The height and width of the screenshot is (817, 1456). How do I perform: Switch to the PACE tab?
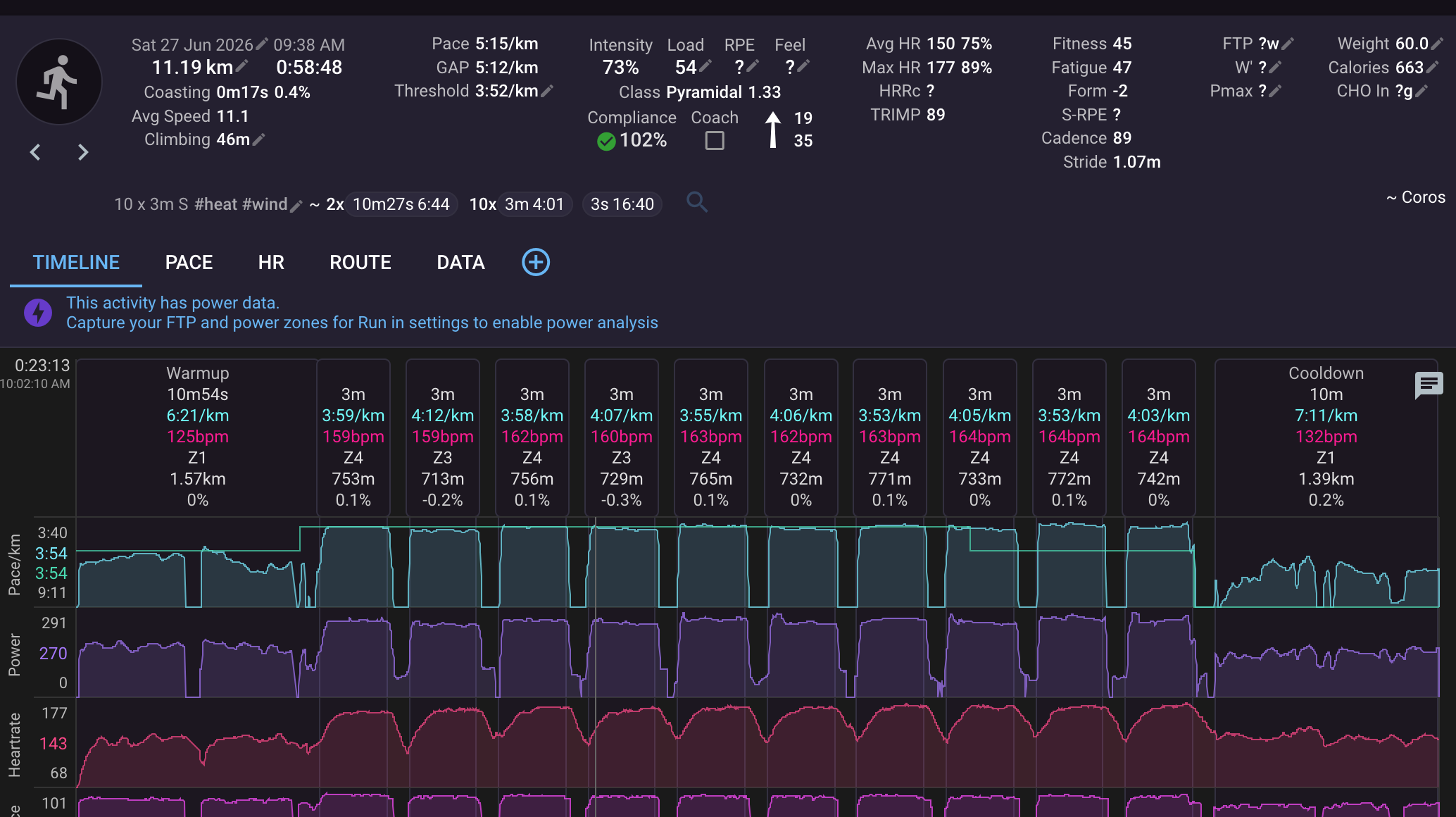coord(189,263)
